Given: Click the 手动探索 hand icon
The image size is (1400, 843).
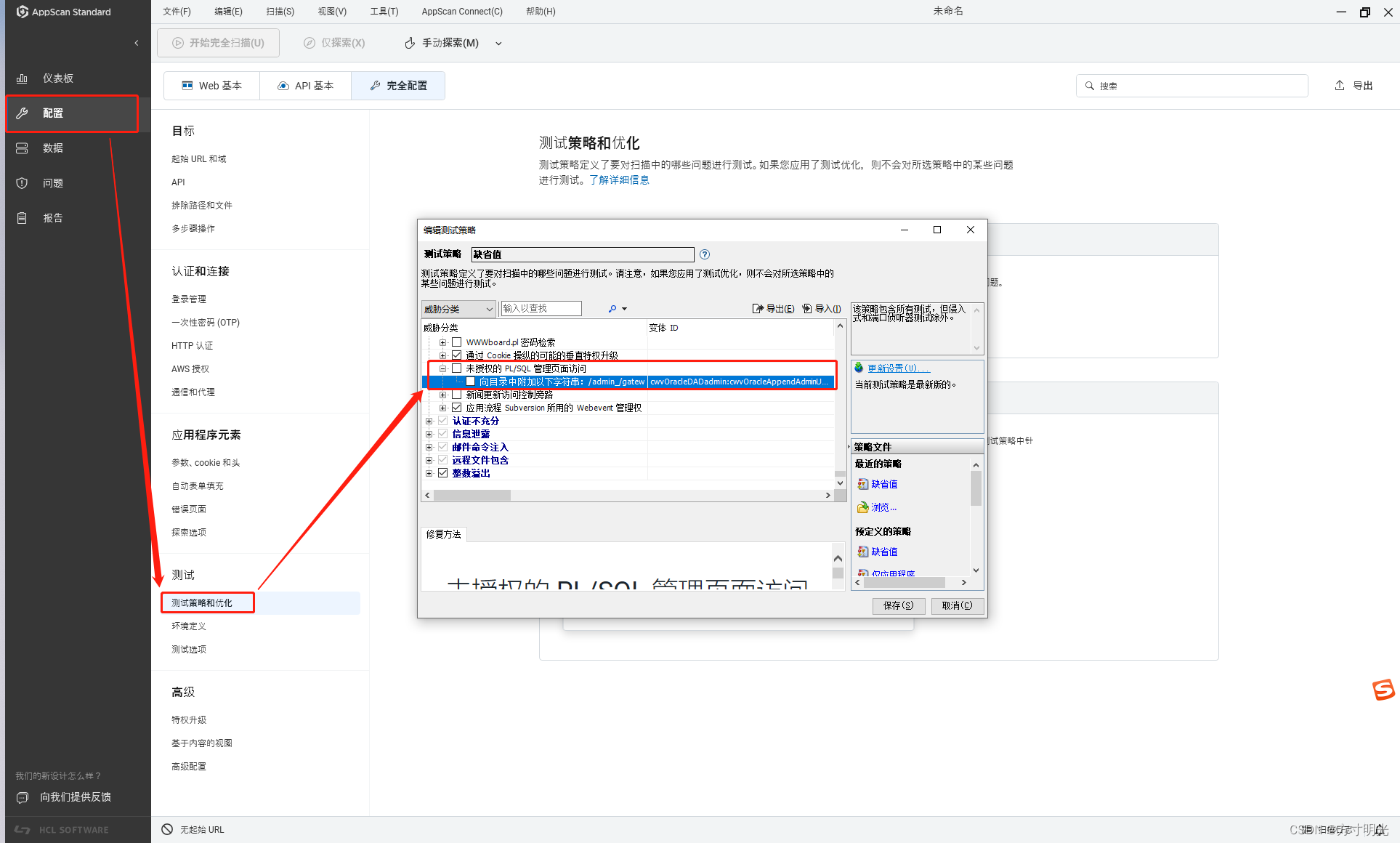Looking at the screenshot, I should coord(410,43).
